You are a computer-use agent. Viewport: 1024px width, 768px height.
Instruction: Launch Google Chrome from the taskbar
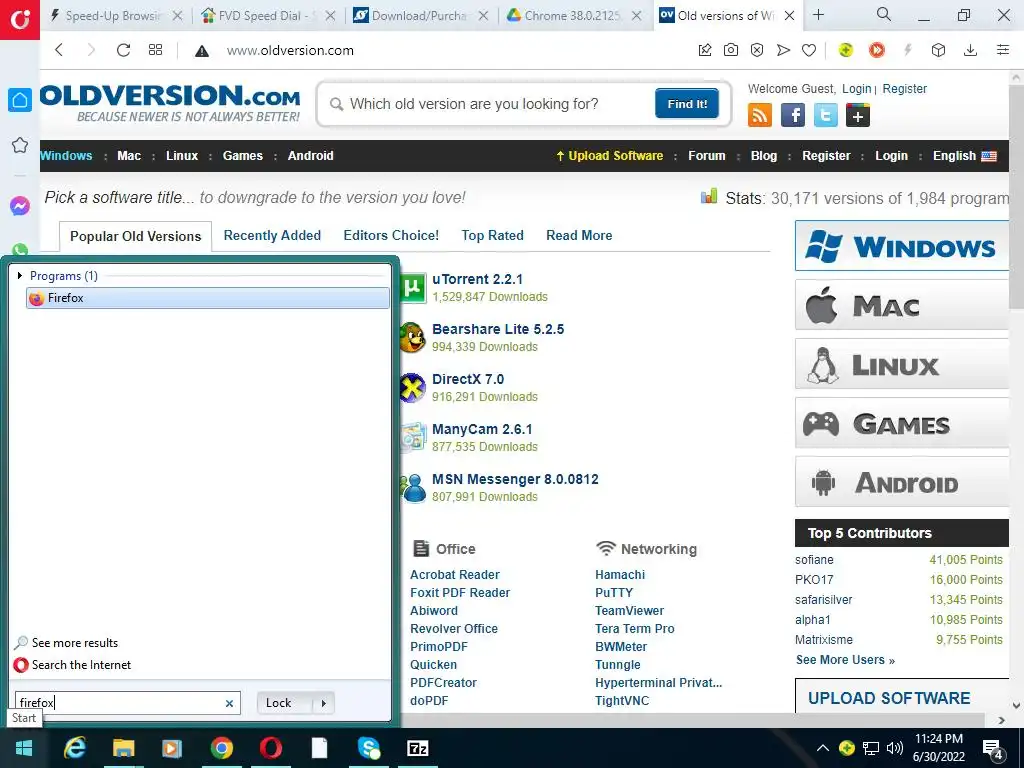coord(222,748)
